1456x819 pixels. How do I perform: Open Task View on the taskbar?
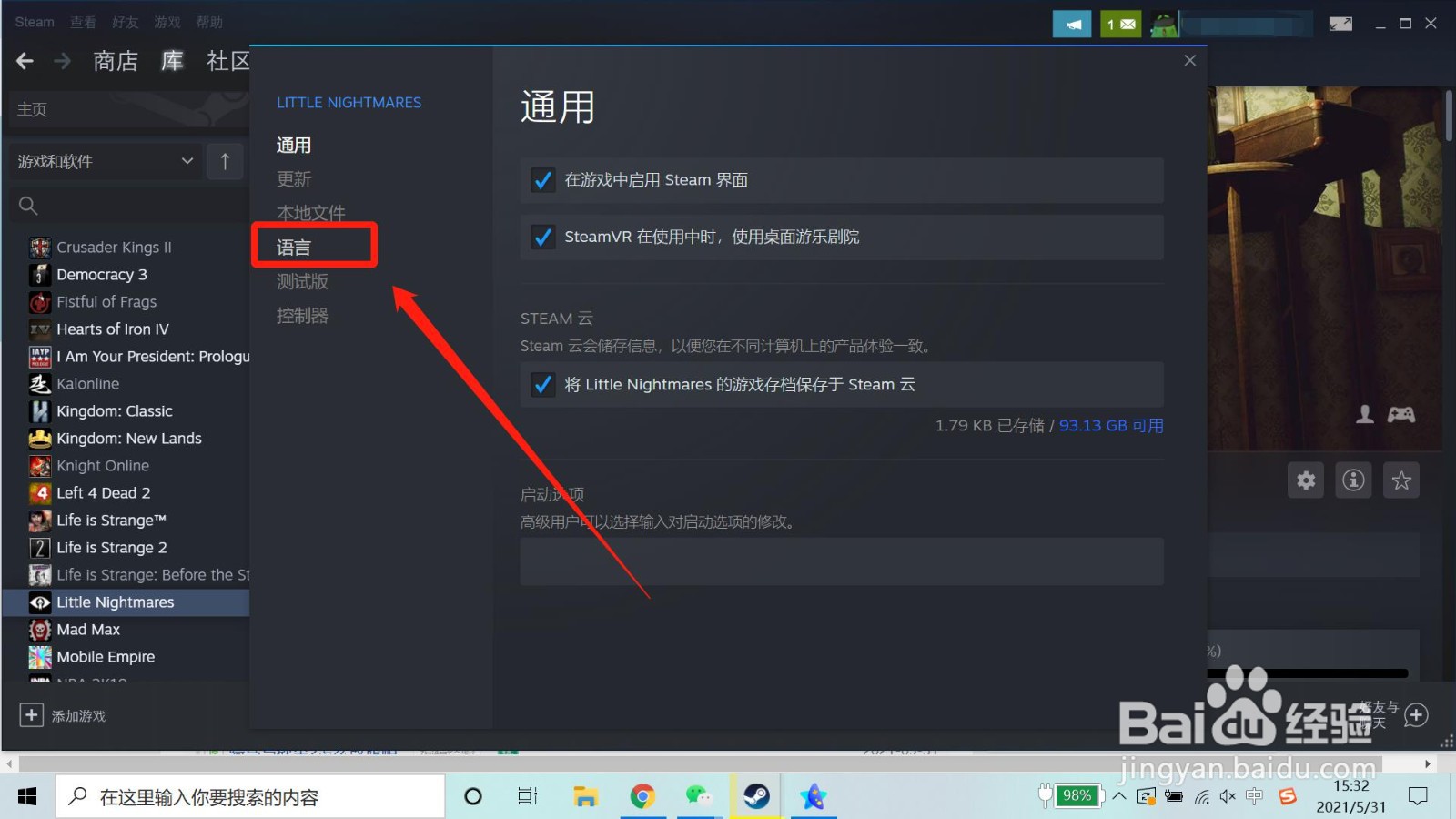pos(528,796)
